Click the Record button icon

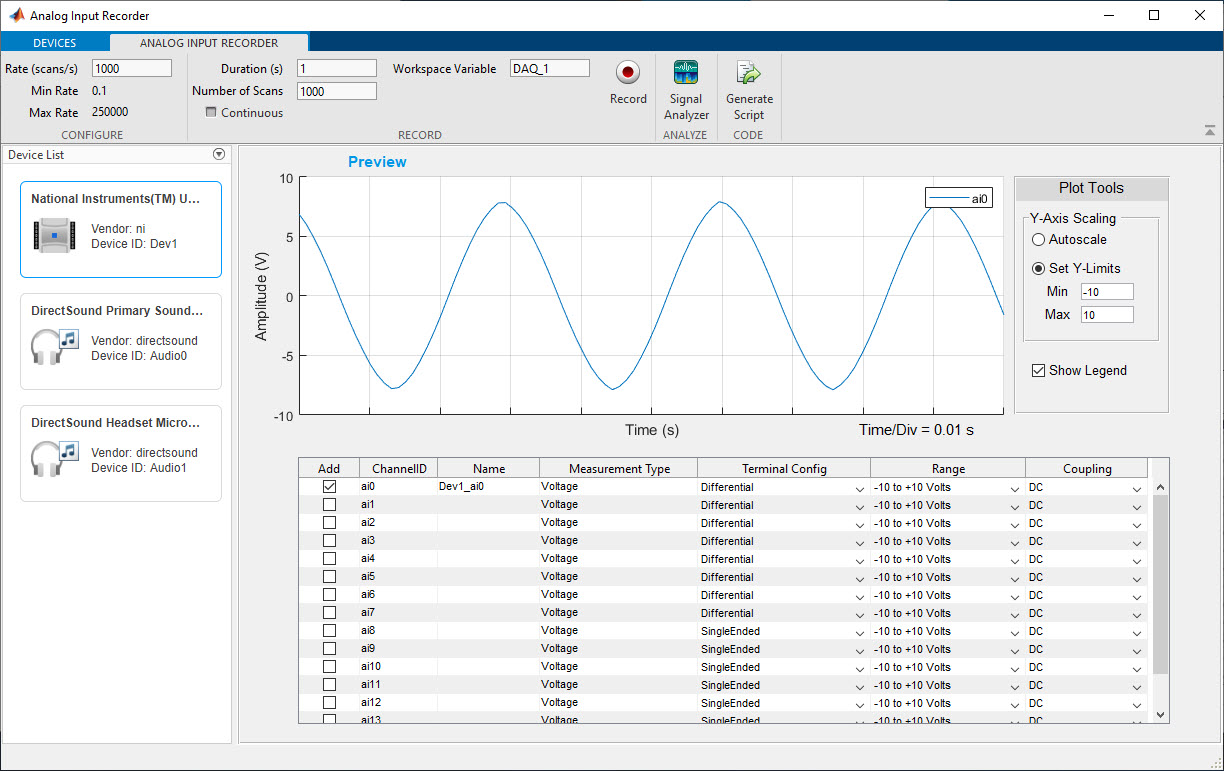pyautogui.click(x=628, y=73)
